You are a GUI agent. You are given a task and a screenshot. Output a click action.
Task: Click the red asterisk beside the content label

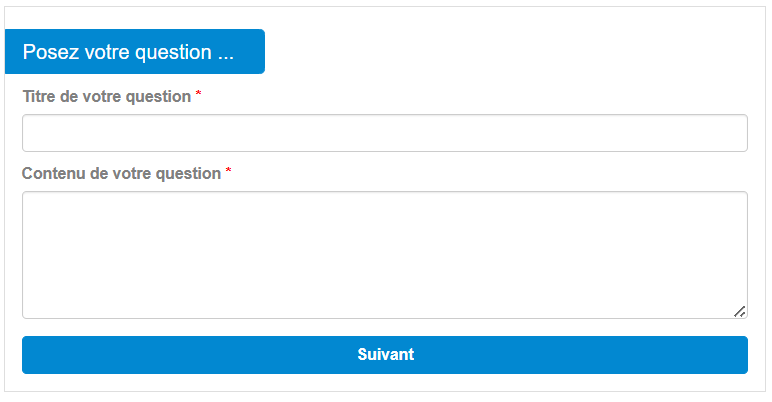(228, 172)
